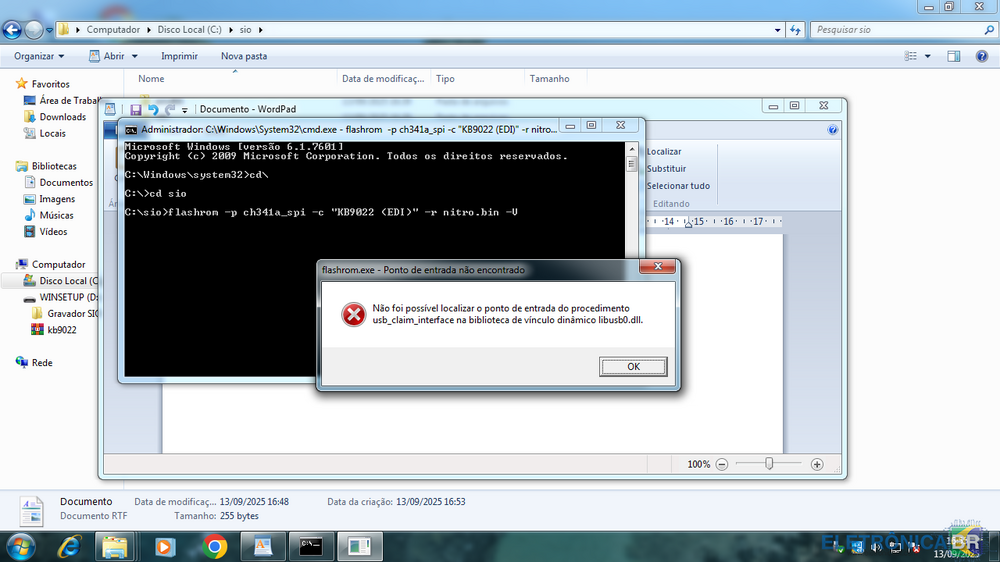Click the Undo arrow in WordPad toolbar
This screenshot has height=562, width=1000.
point(153,109)
